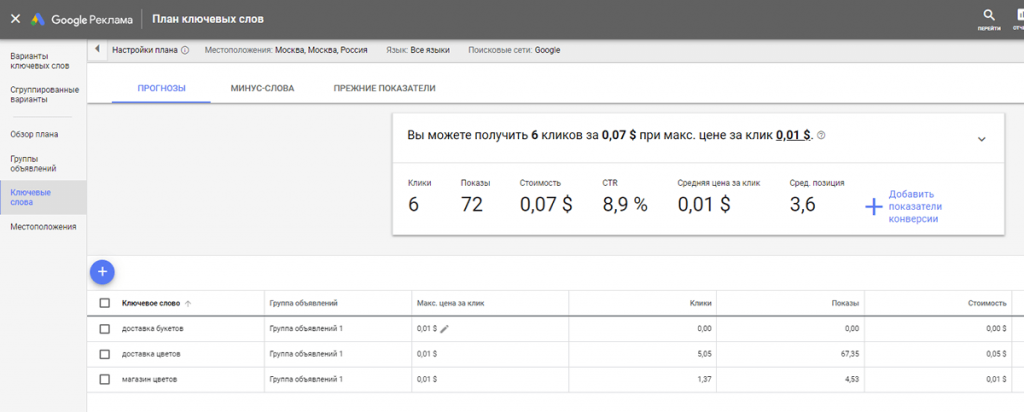The width and height of the screenshot is (1024, 412).
Task: Sort by Ключевое слово column header
Action: 150,303
